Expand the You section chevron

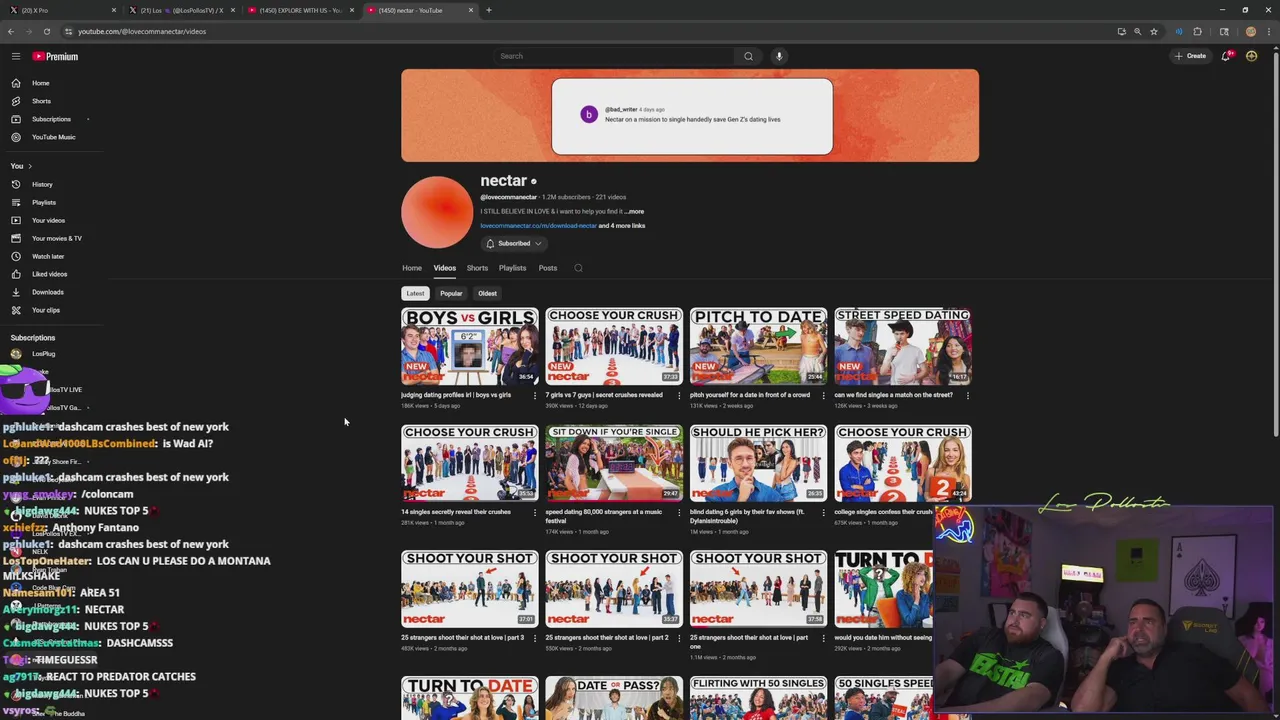pos(30,166)
